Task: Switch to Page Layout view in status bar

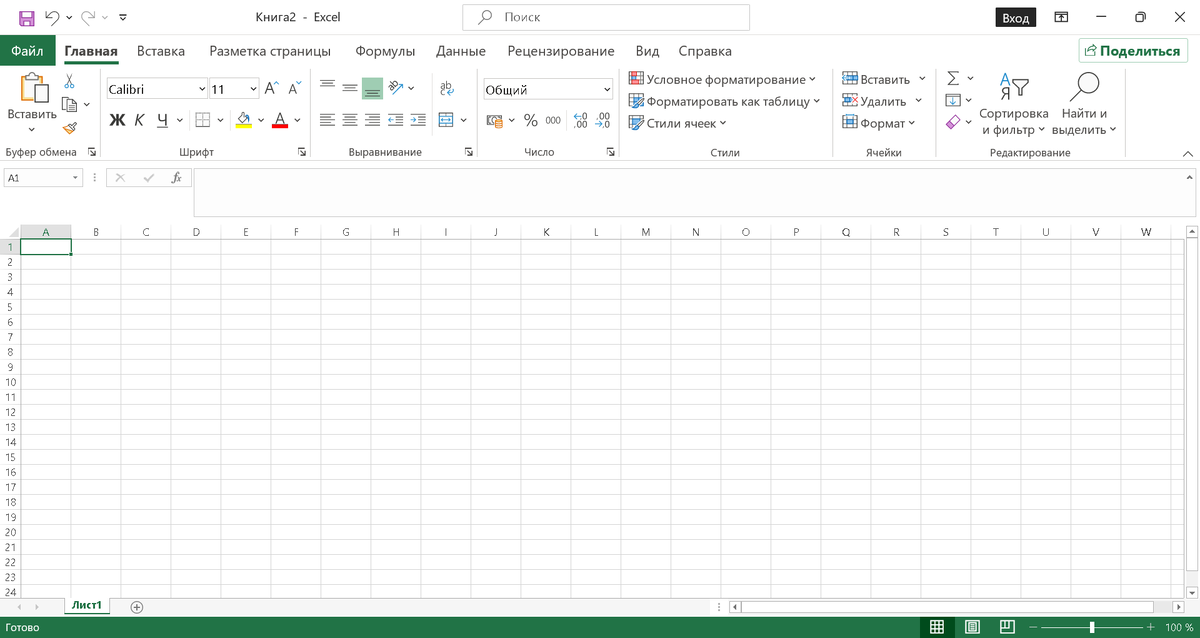Action: pos(972,627)
